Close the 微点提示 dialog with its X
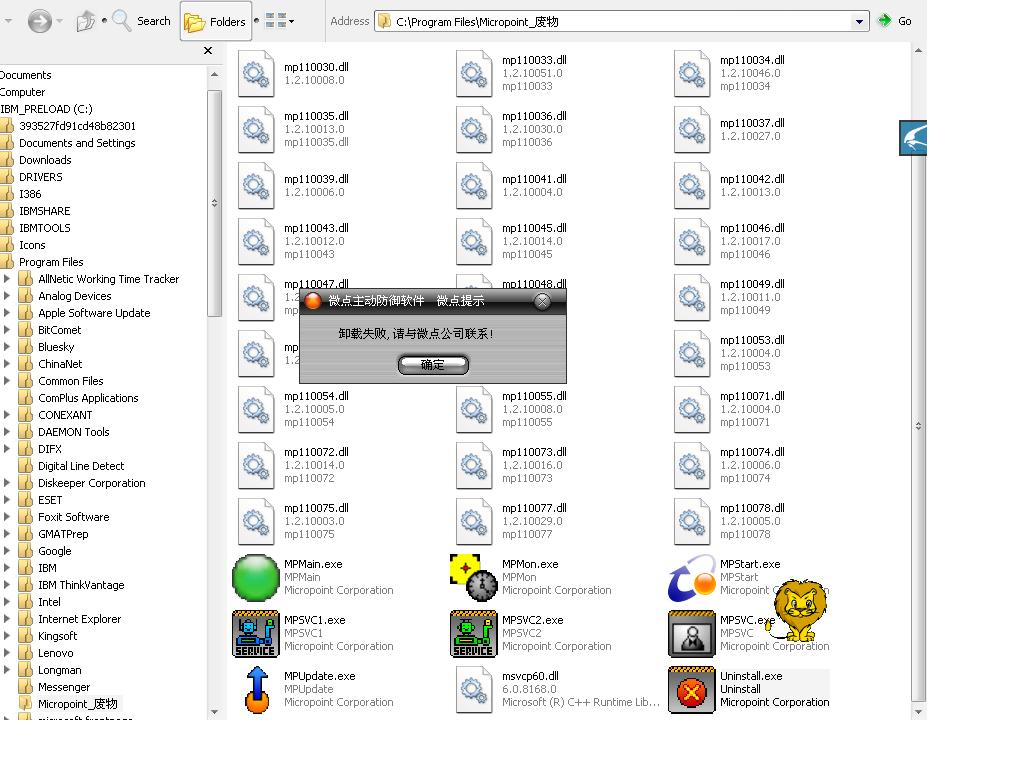 pos(542,301)
